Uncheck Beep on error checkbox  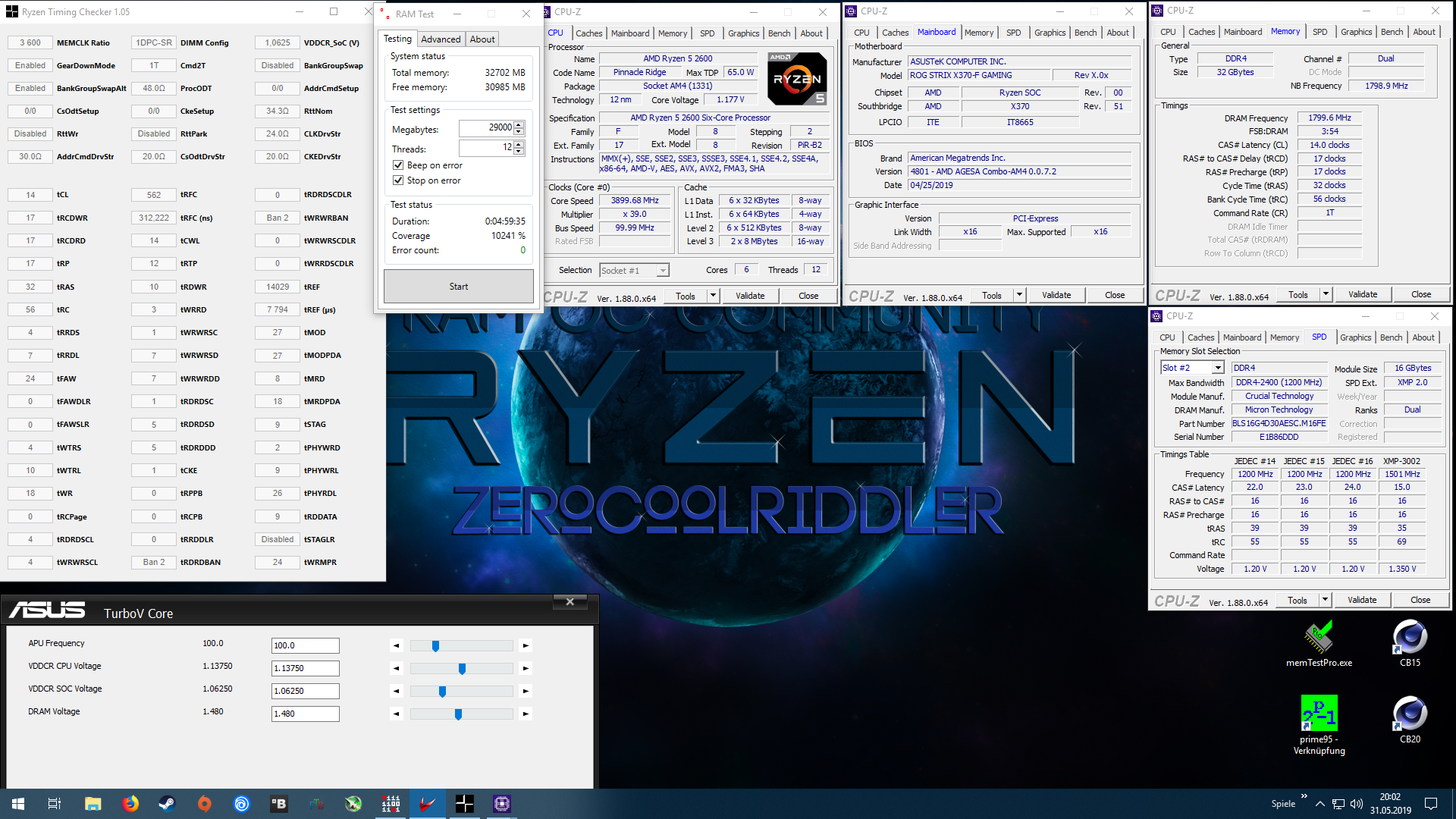tap(398, 165)
